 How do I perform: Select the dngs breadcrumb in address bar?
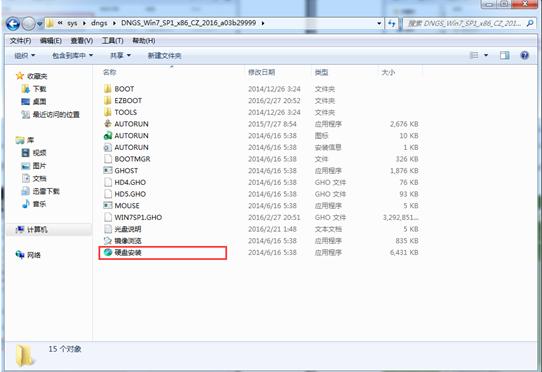(x=99, y=23)
